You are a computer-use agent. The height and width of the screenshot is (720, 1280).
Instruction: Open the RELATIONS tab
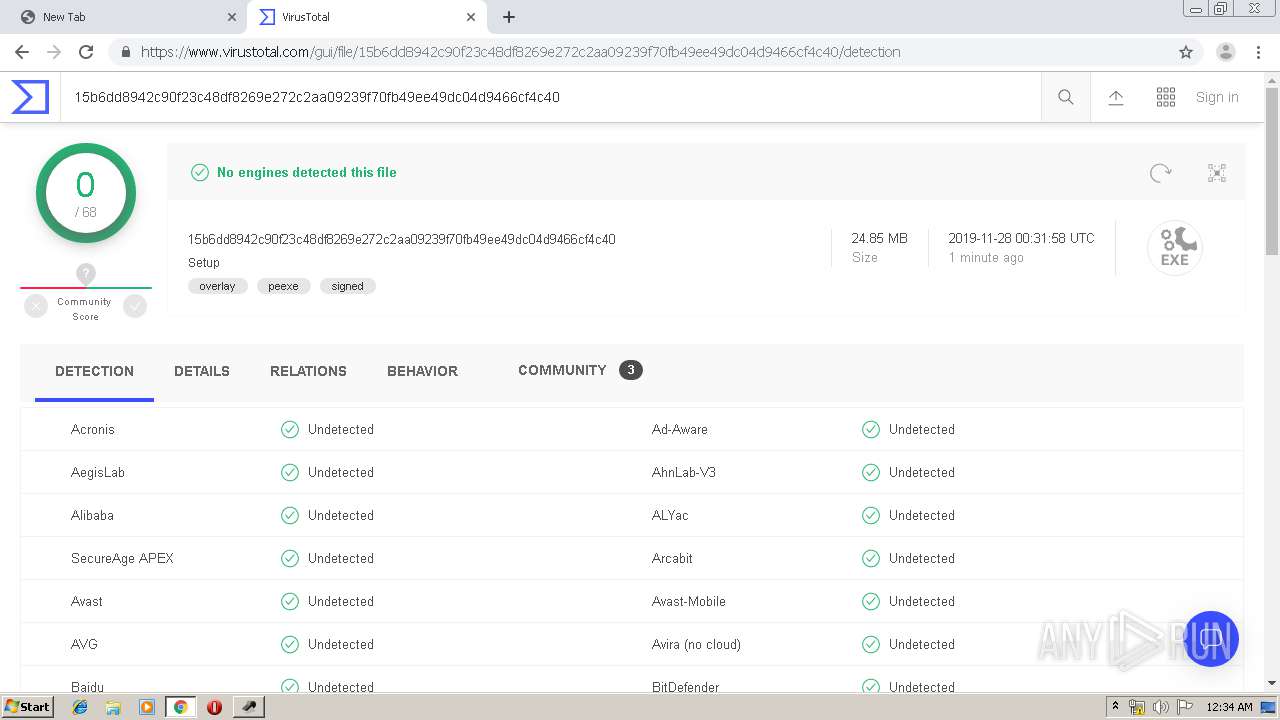[308, 371]
